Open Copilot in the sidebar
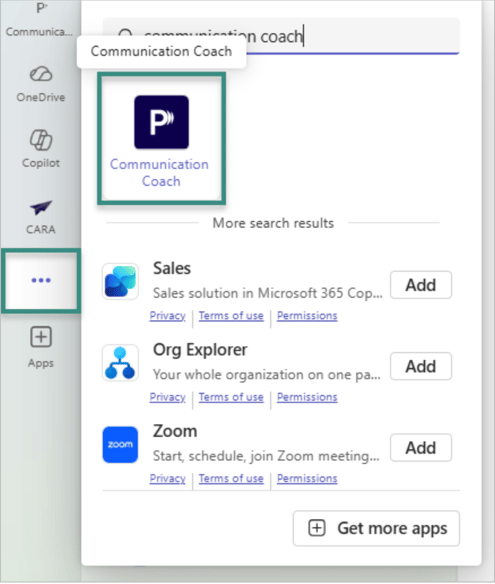 41,149
